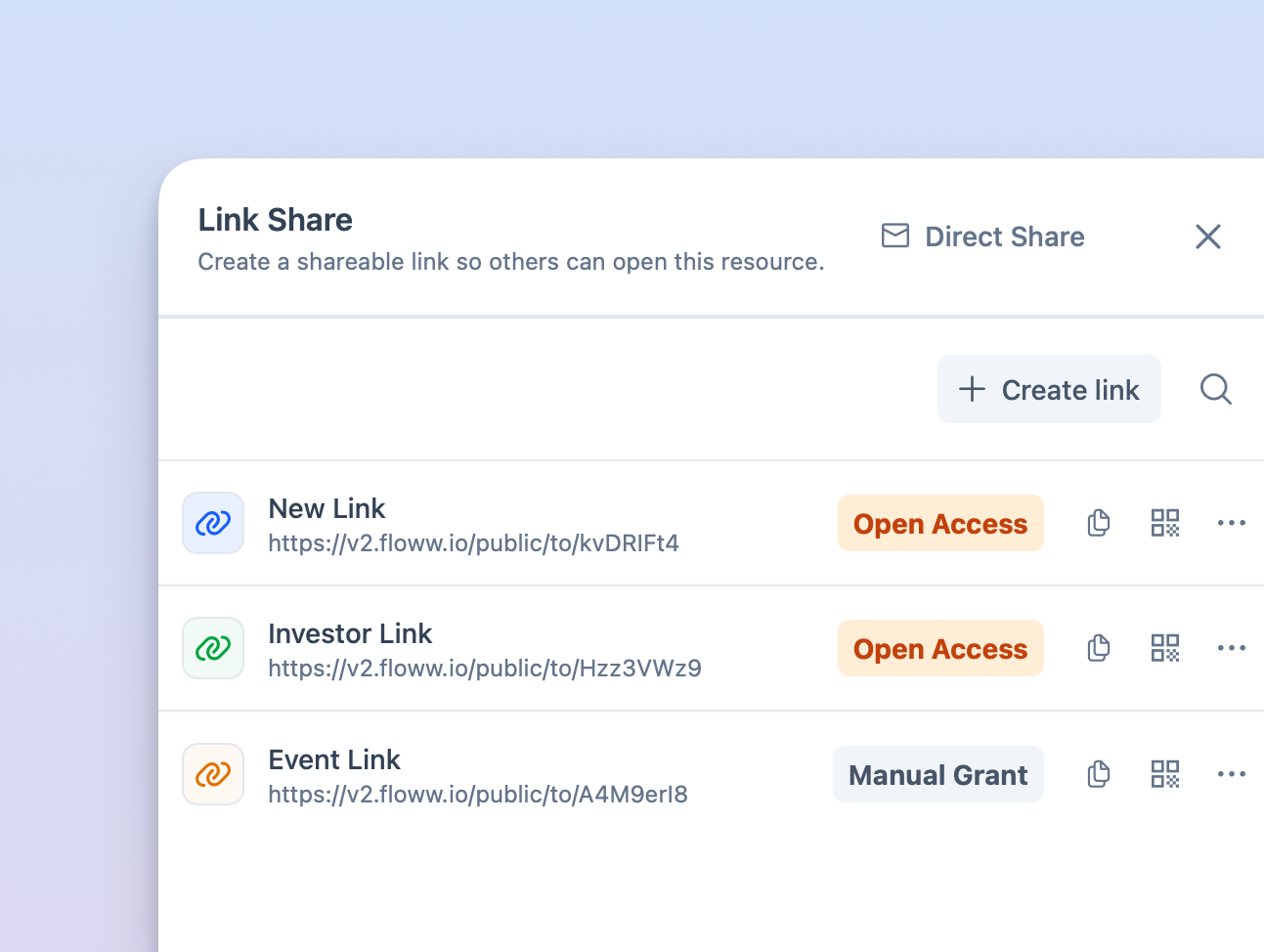Copy the New Link URL

[1099, 523]
